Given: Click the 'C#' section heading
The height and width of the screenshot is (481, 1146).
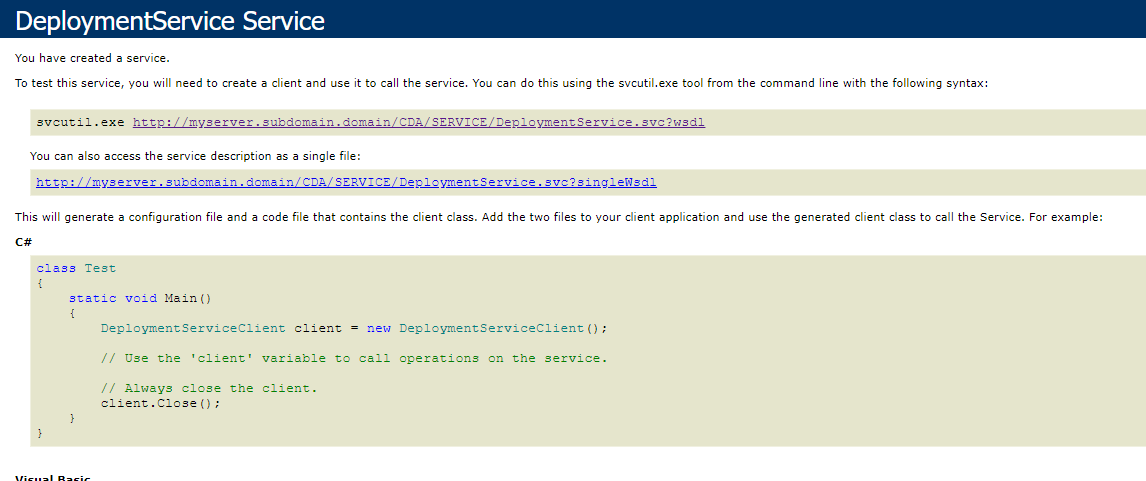Looking at the screenshot, I should 23,242.
